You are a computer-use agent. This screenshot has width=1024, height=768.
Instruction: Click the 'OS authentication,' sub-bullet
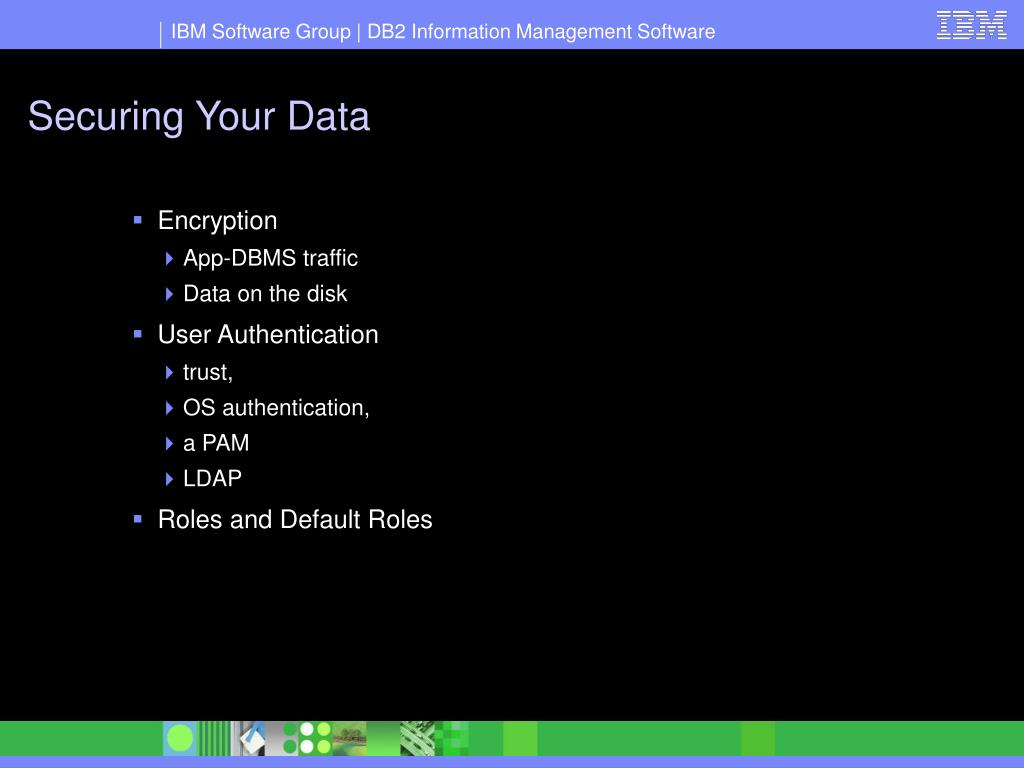point(276,408)
